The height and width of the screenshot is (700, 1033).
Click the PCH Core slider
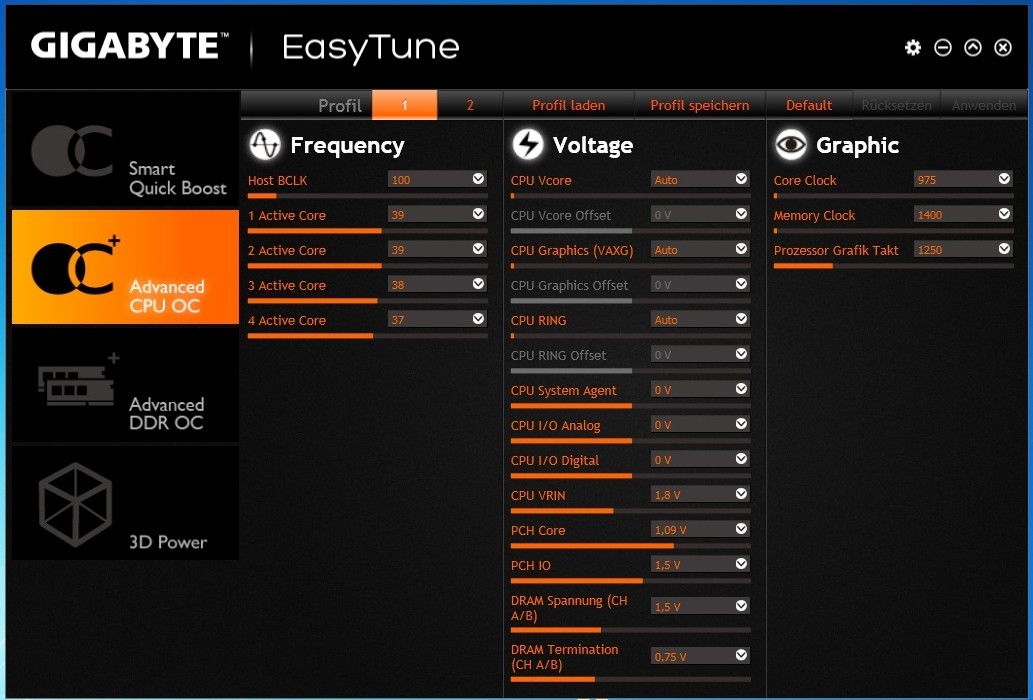tap(630, 546)
